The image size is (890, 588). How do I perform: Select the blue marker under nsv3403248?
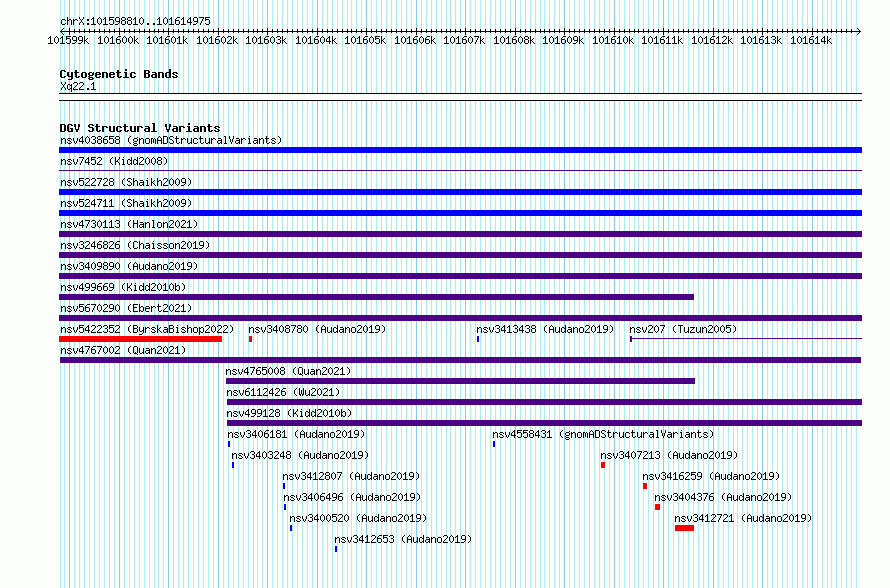[x=233, y=465]
